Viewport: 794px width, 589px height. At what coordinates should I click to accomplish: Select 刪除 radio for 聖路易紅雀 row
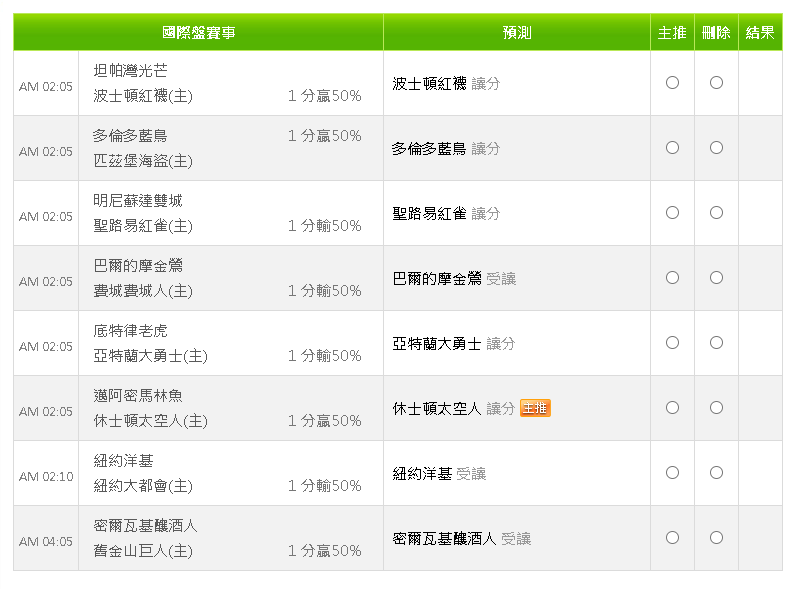coord(716,213)
